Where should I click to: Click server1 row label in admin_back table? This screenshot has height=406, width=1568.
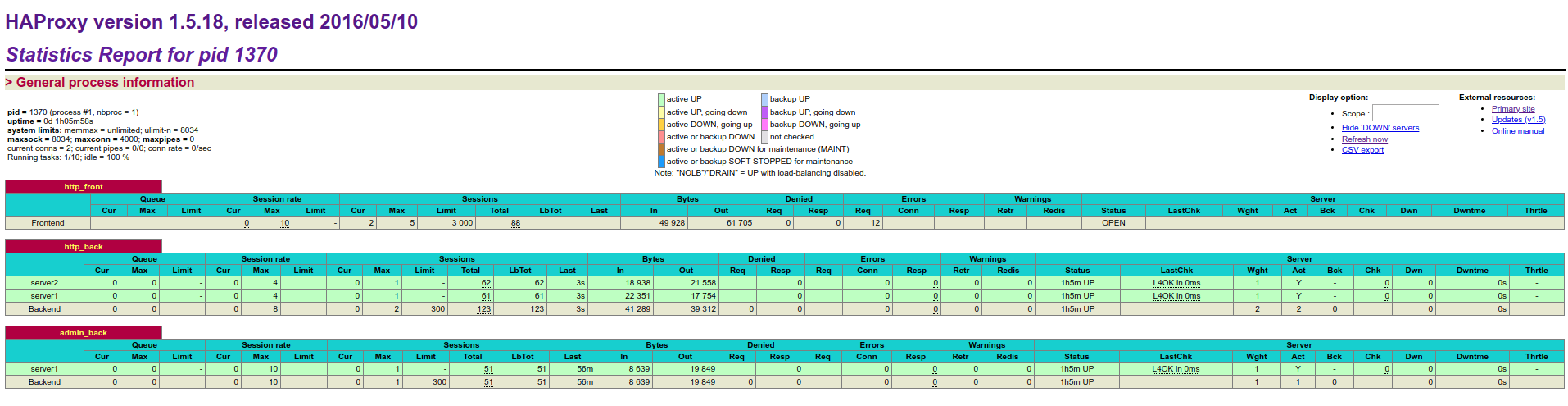(x=44, y=369)
